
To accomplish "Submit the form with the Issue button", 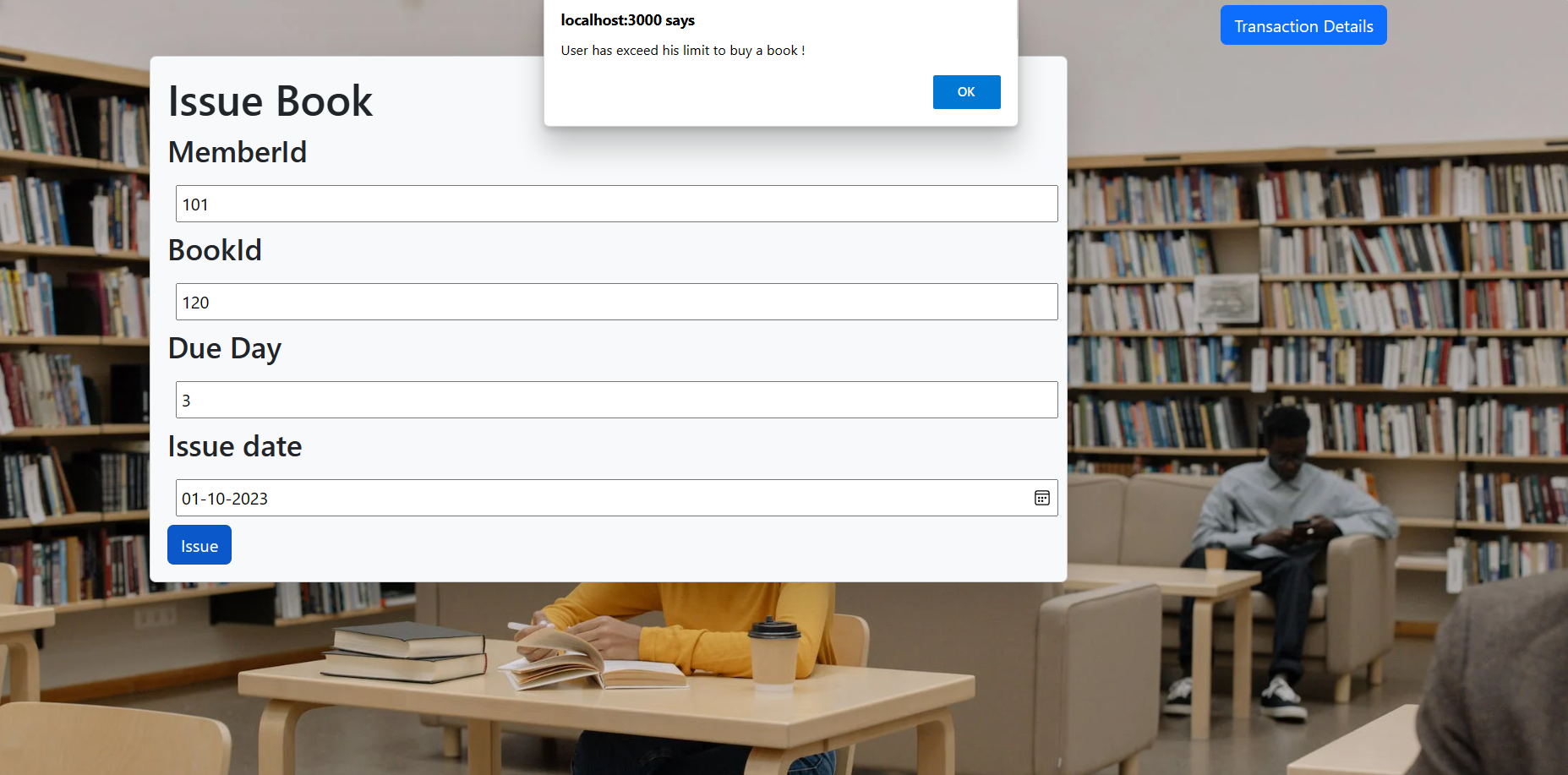I will 199,544.
